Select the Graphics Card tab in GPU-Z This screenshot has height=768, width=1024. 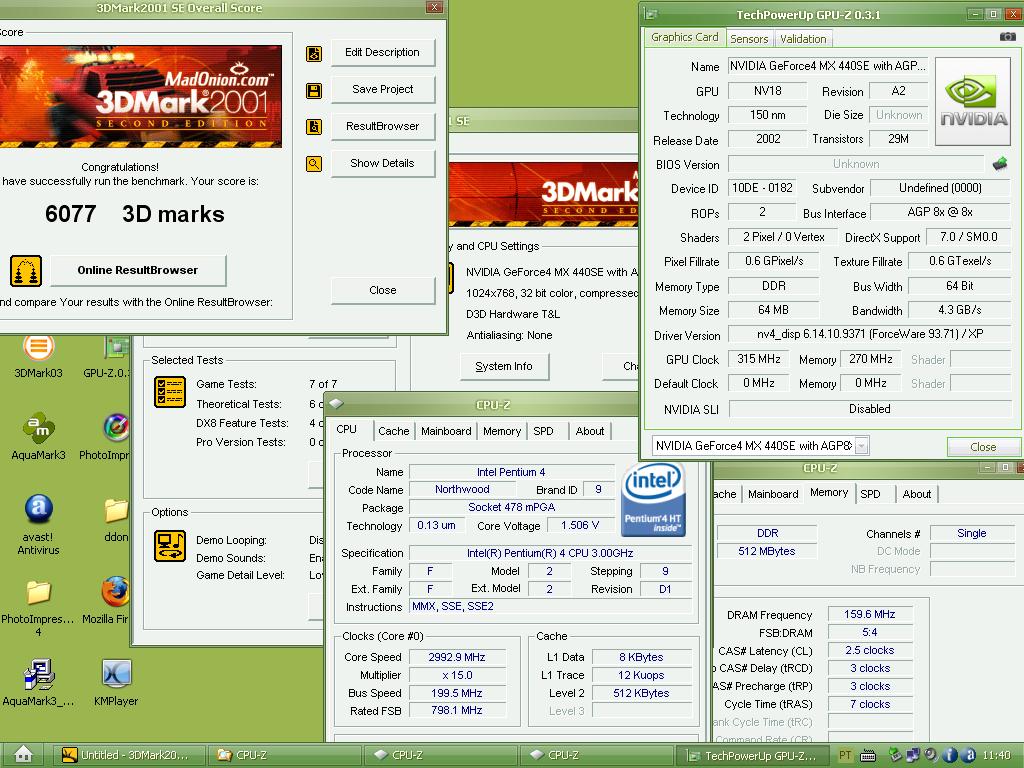click(684, 37)
